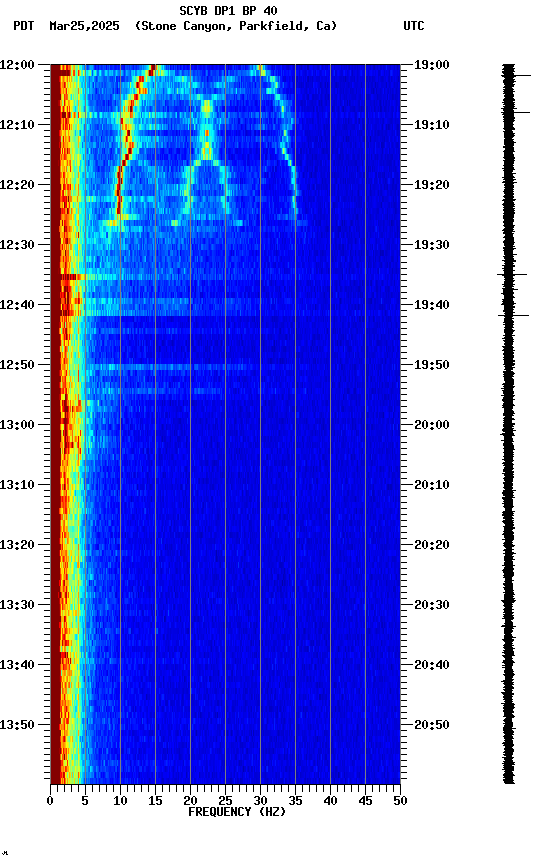
Task: Select the 'PDT' timezone label
Action: coord(24,26)
